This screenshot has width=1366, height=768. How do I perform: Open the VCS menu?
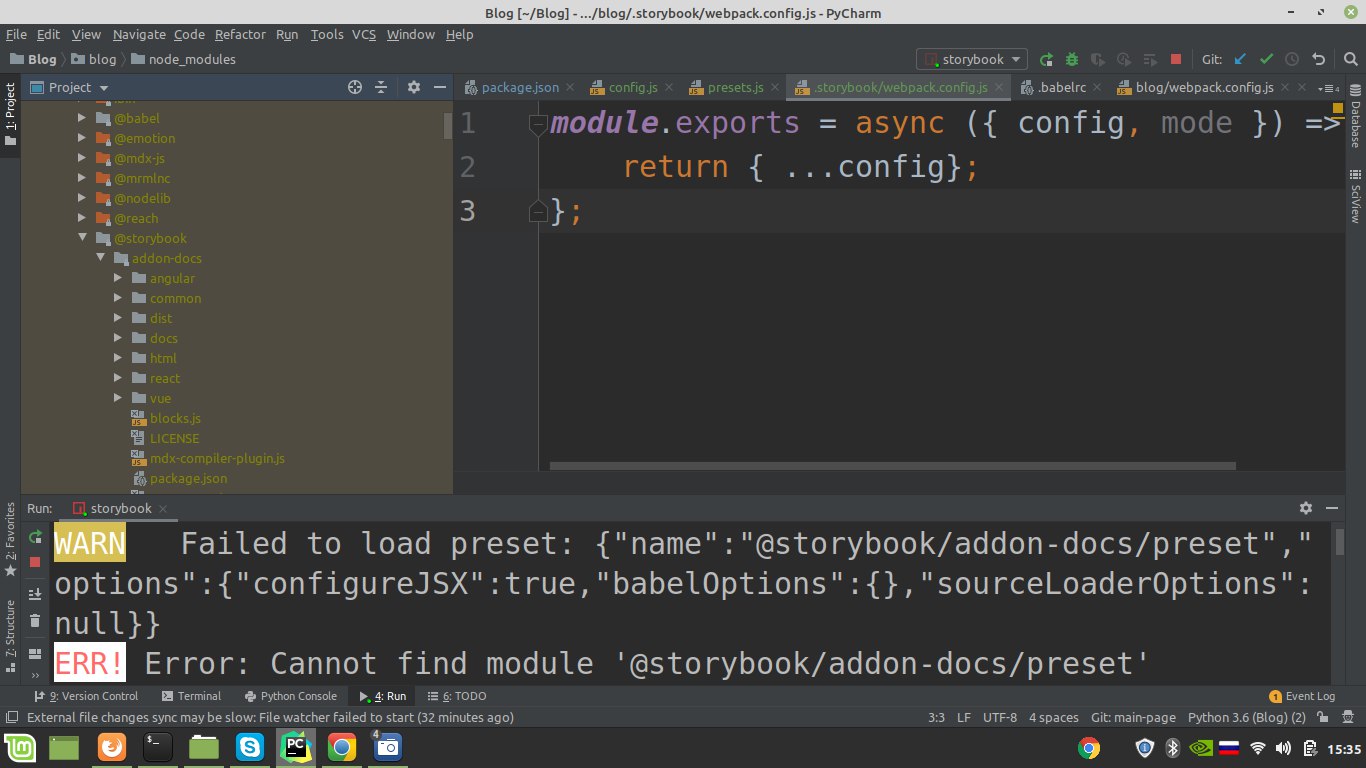(x=363, y=34)
